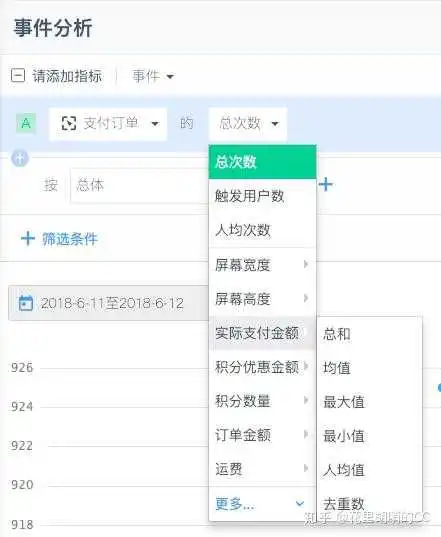Expand the 订单金额 submenu arrow
The height and width of the screenshot is (537, 441).
[x=306, y=434]
